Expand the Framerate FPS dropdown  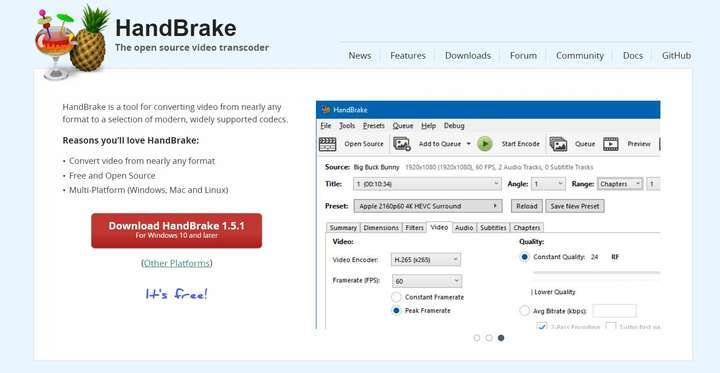(x=427, y=281)
